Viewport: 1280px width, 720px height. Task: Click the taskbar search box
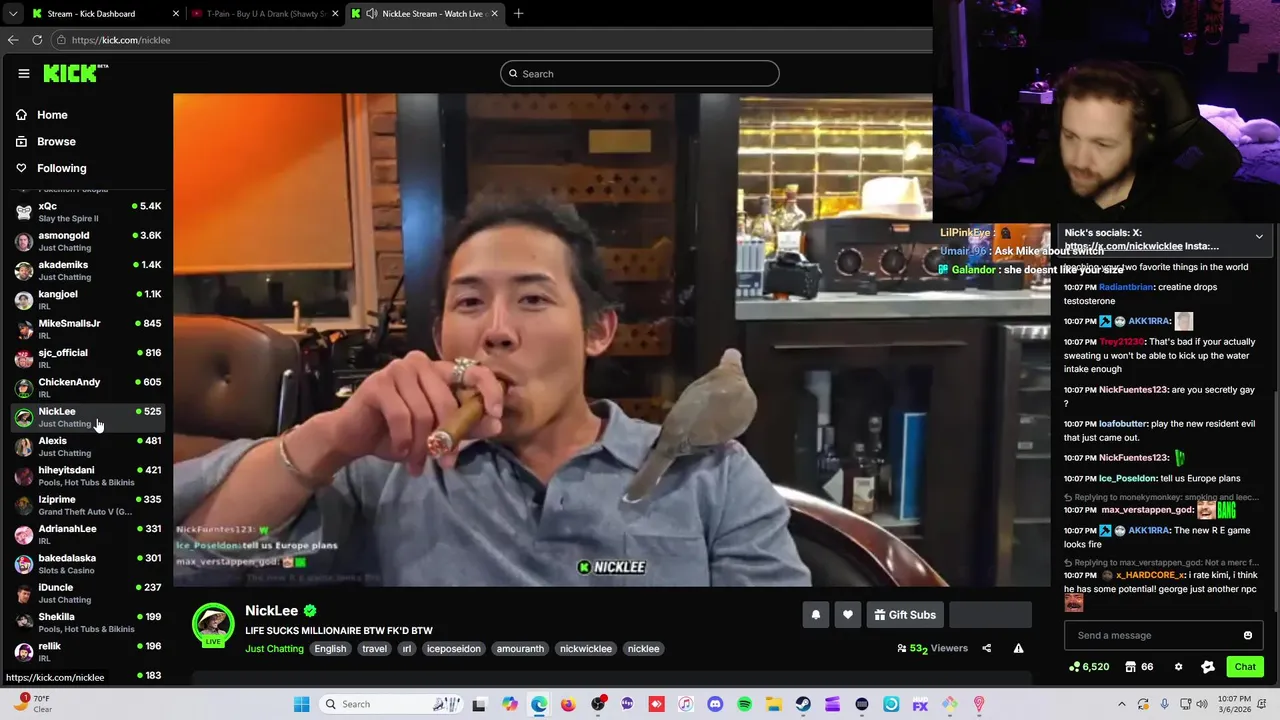click(393, 704)
